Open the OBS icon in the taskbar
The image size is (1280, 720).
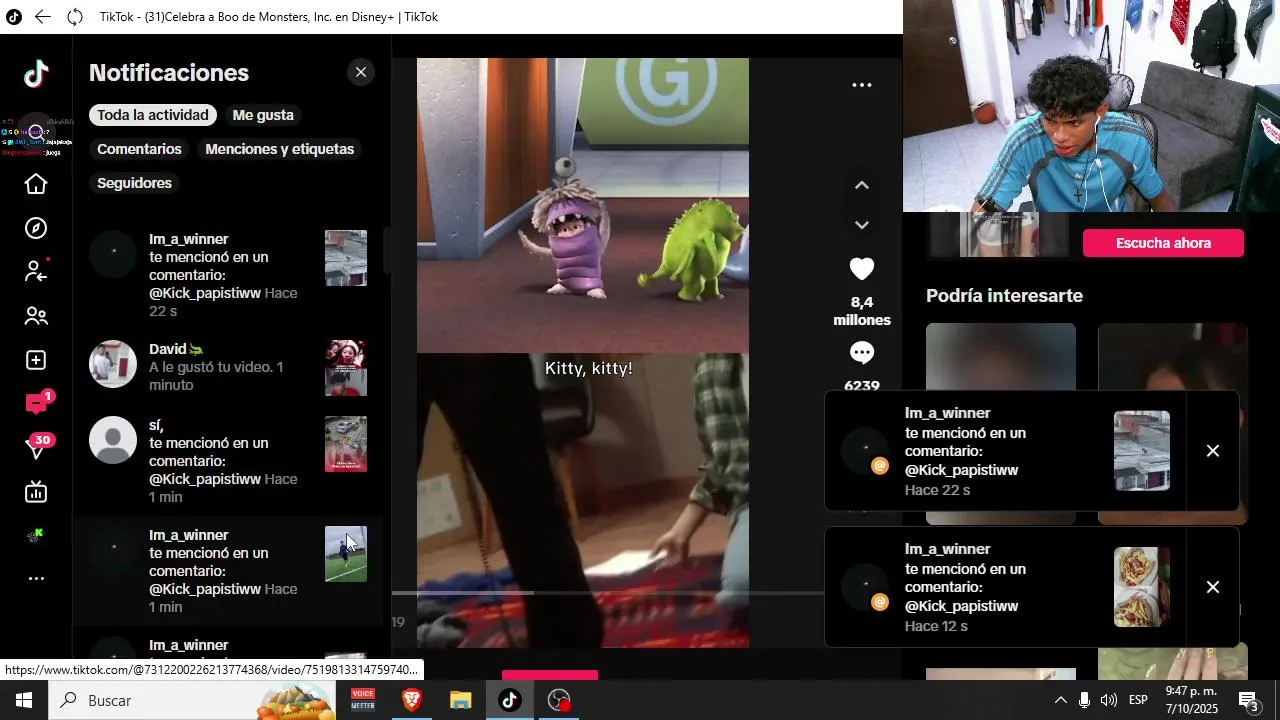pyautogui.click(x=558, y=701)
